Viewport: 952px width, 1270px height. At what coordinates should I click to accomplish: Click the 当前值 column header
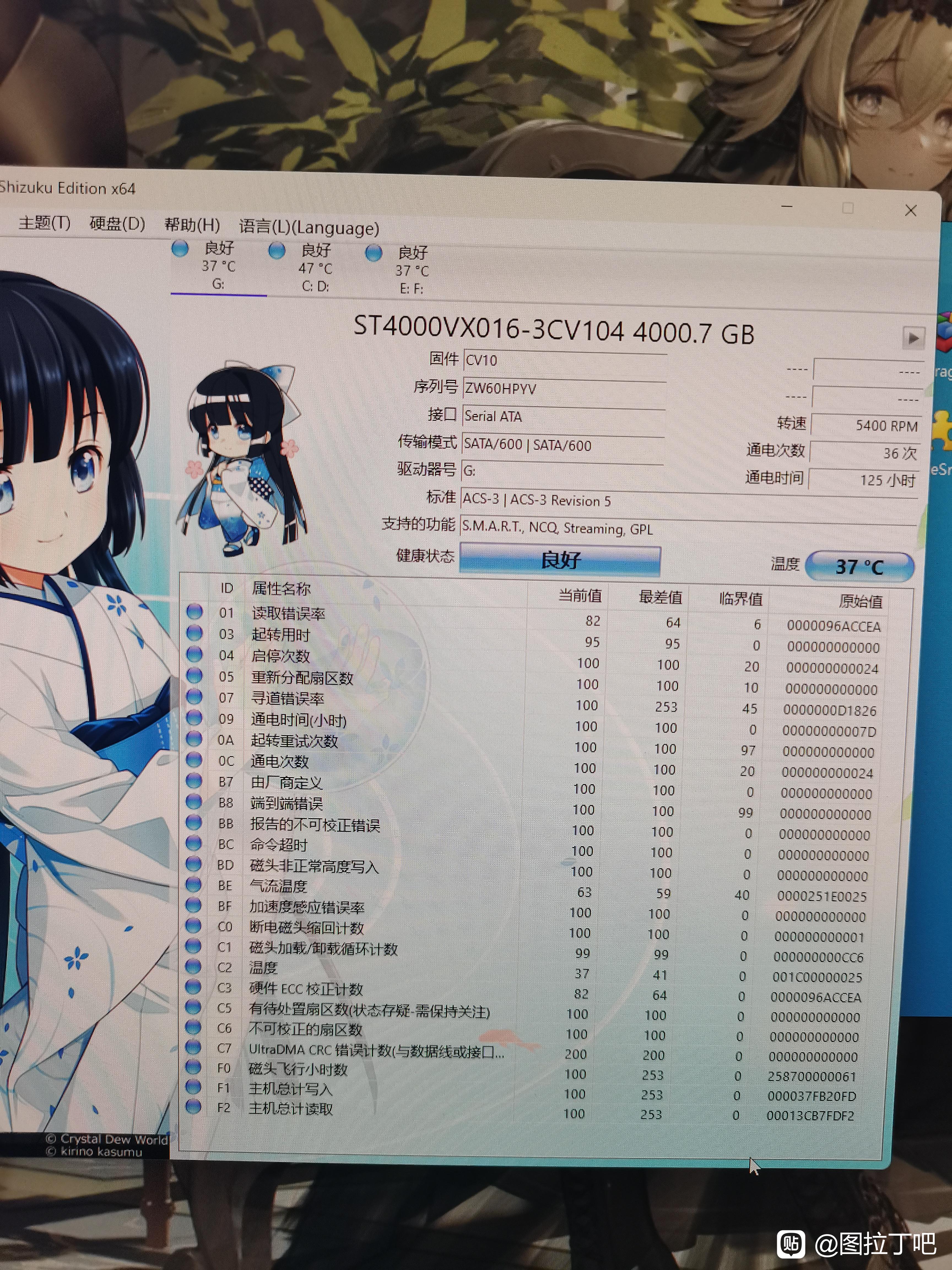point(580,595)
